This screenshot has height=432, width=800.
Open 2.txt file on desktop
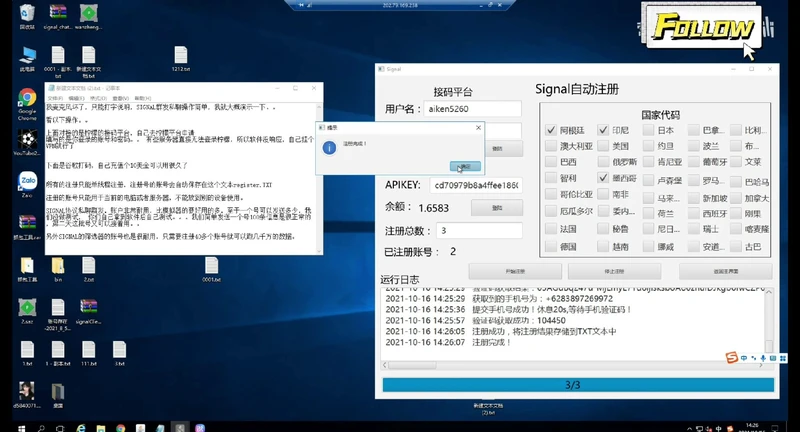coord(88,269)
